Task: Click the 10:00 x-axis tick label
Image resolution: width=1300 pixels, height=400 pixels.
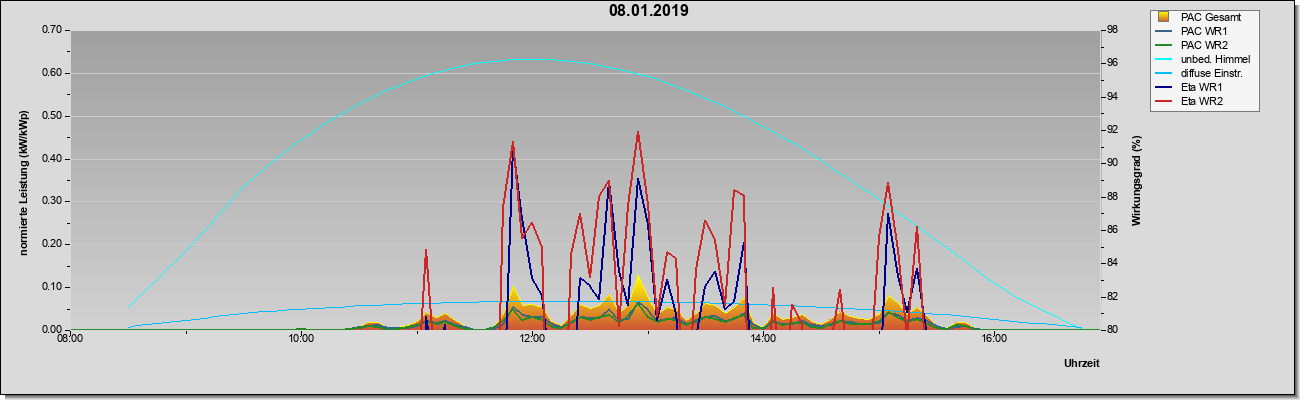Action: coord(301,339)
